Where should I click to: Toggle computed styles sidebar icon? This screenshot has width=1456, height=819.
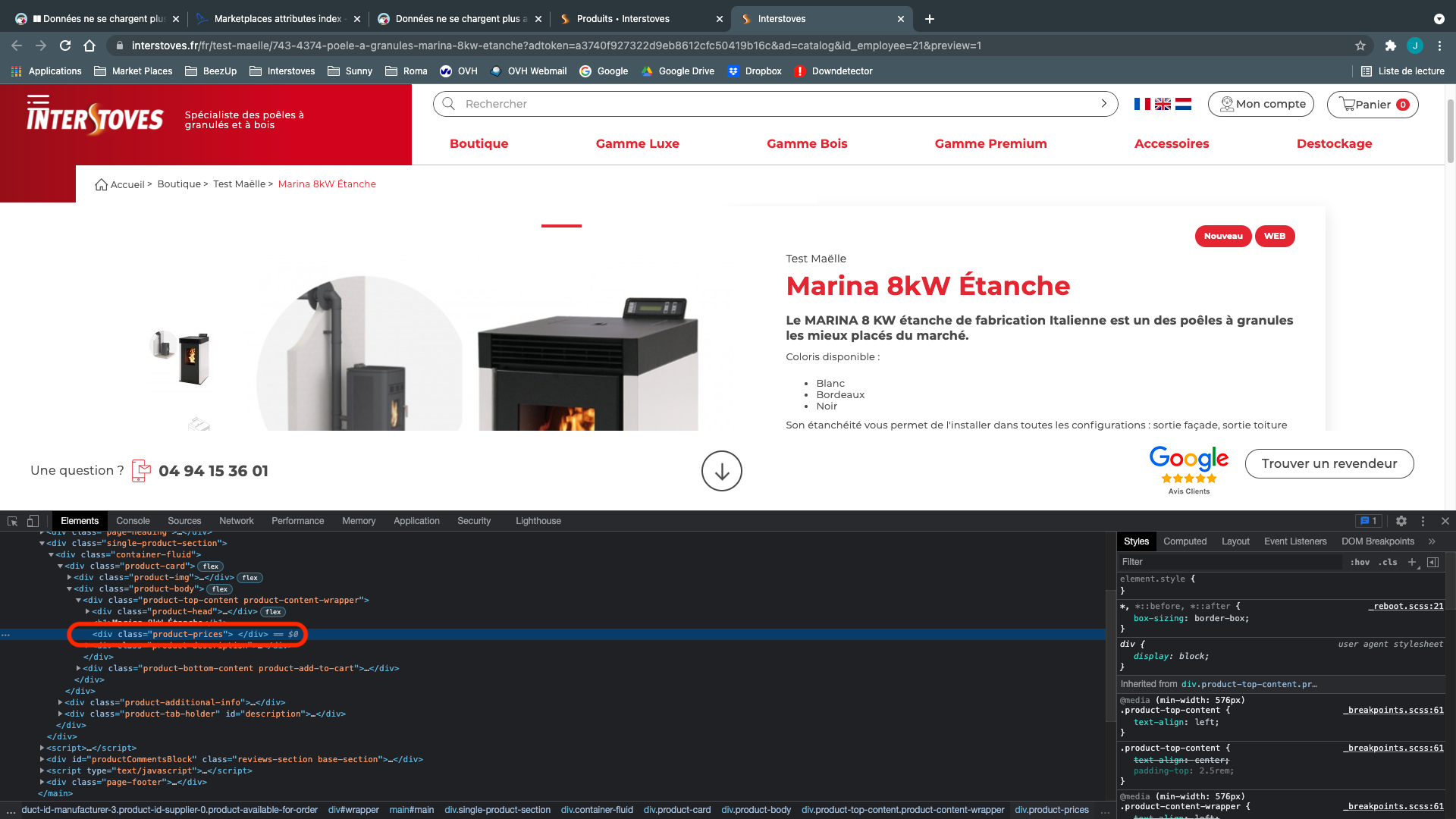pos(1432,562)
